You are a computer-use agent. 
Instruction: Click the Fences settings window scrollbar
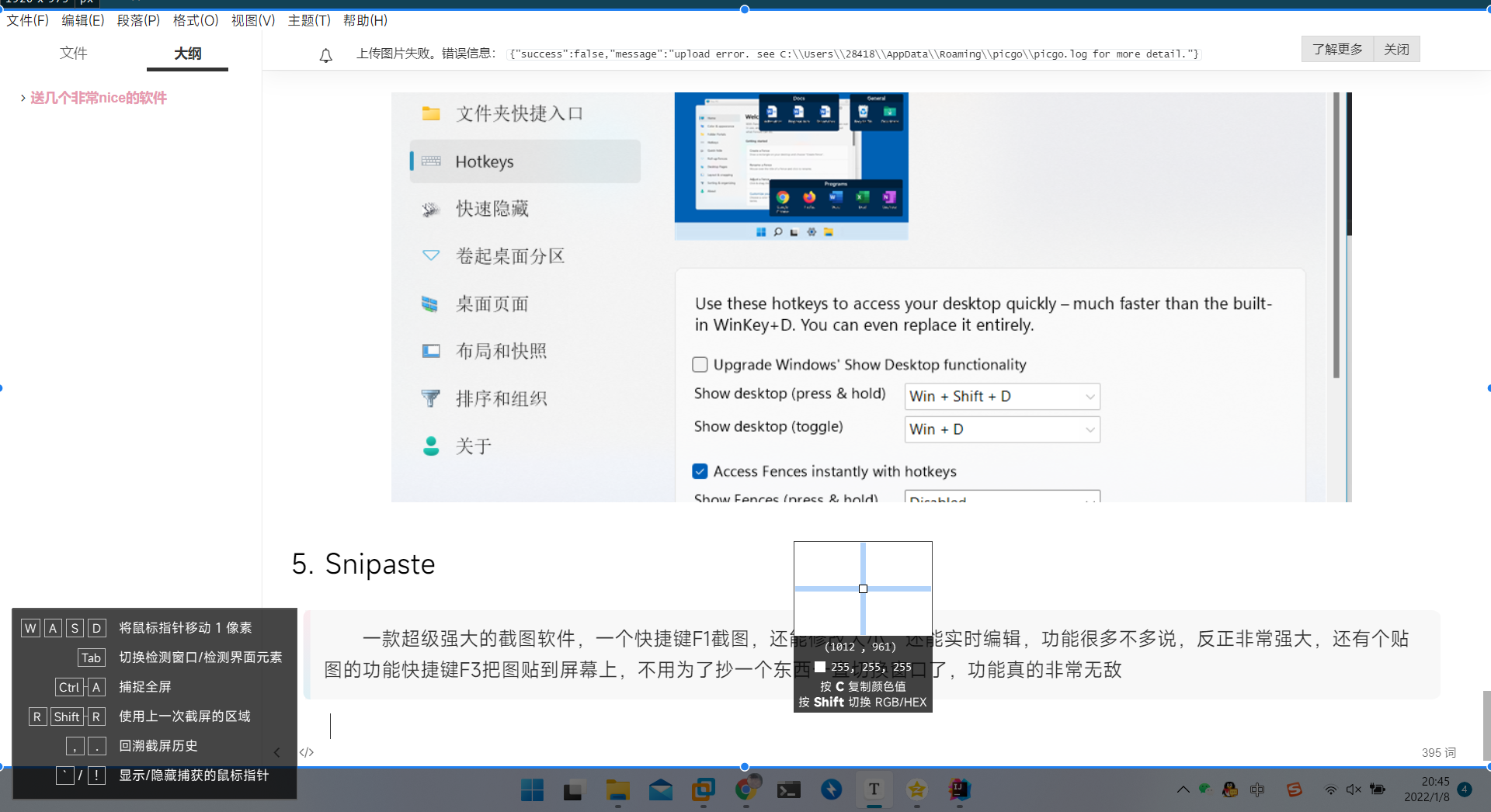(1336, 235)
